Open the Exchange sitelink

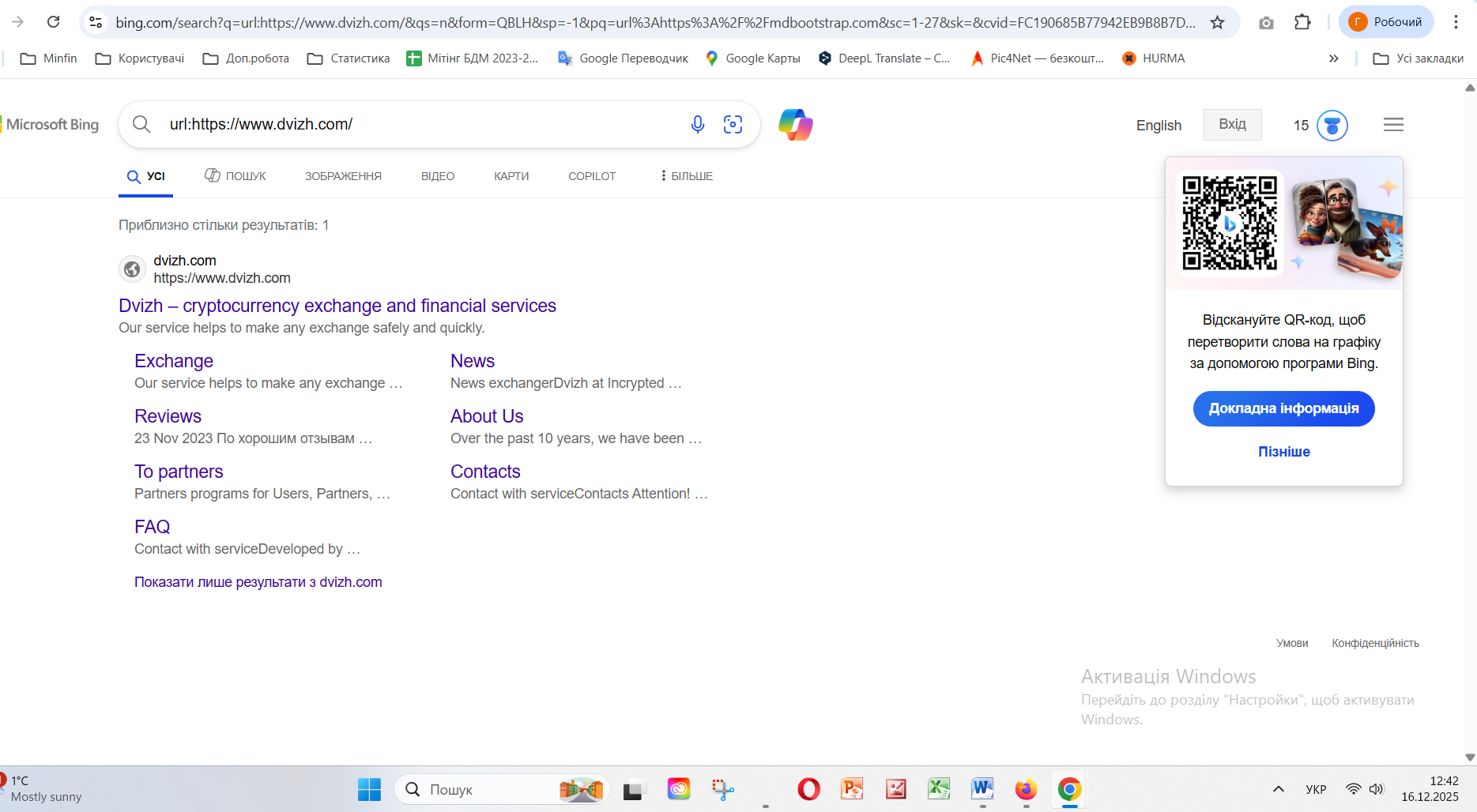coord(174,361)
